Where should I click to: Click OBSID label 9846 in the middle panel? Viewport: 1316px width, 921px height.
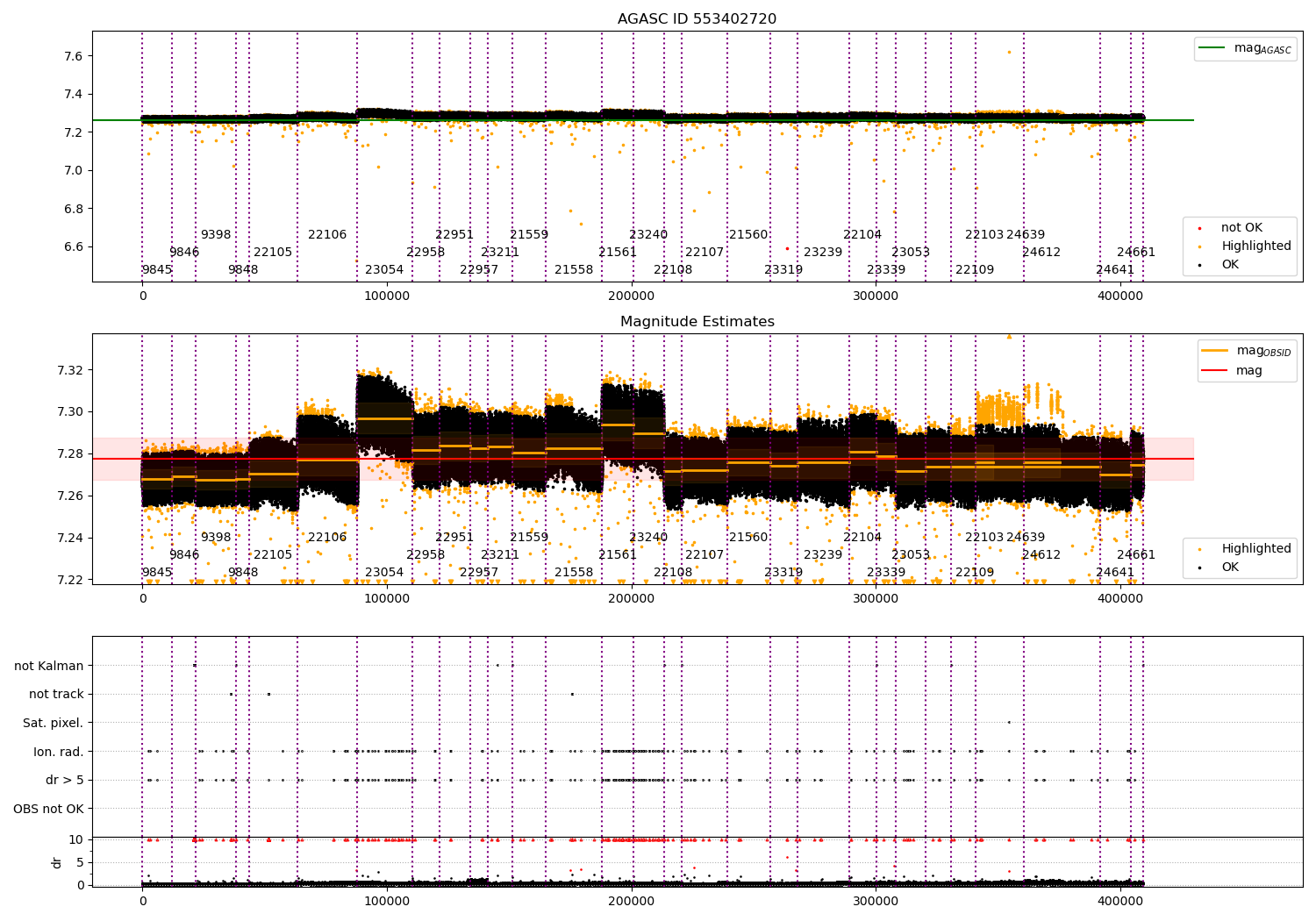[184, 555]
